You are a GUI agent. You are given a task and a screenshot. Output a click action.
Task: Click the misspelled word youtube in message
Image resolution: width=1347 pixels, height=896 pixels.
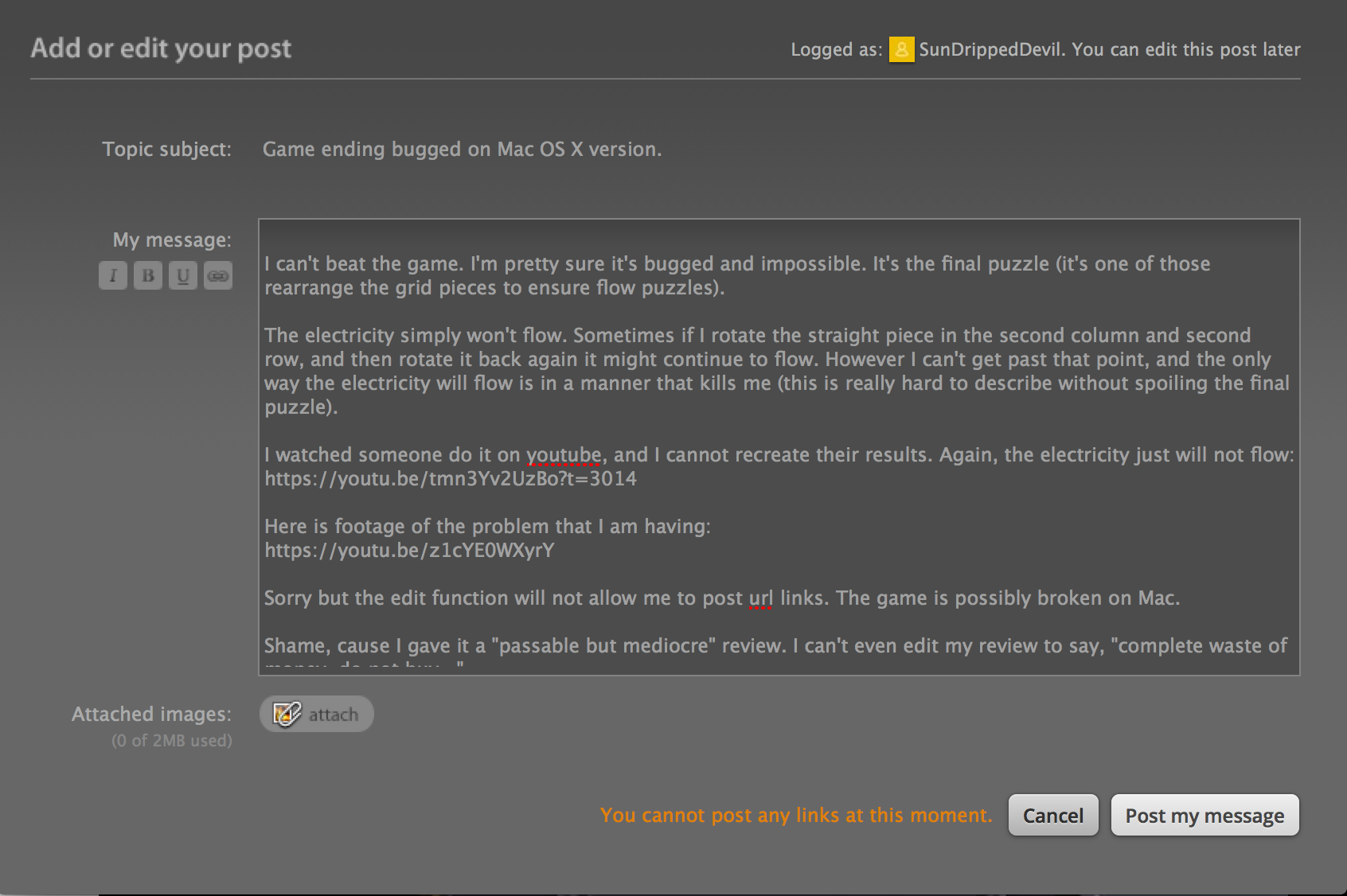pos(564,455)
